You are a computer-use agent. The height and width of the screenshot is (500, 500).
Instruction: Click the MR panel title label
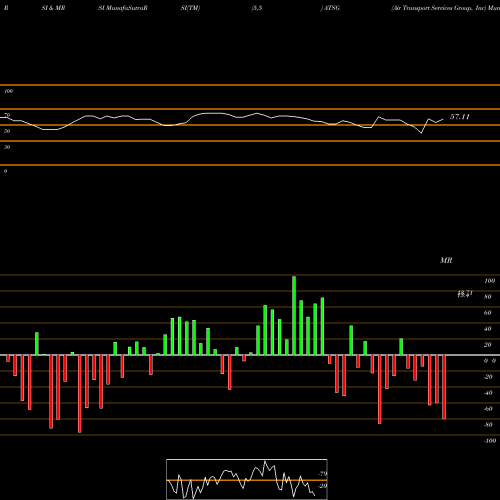(446, 260)
